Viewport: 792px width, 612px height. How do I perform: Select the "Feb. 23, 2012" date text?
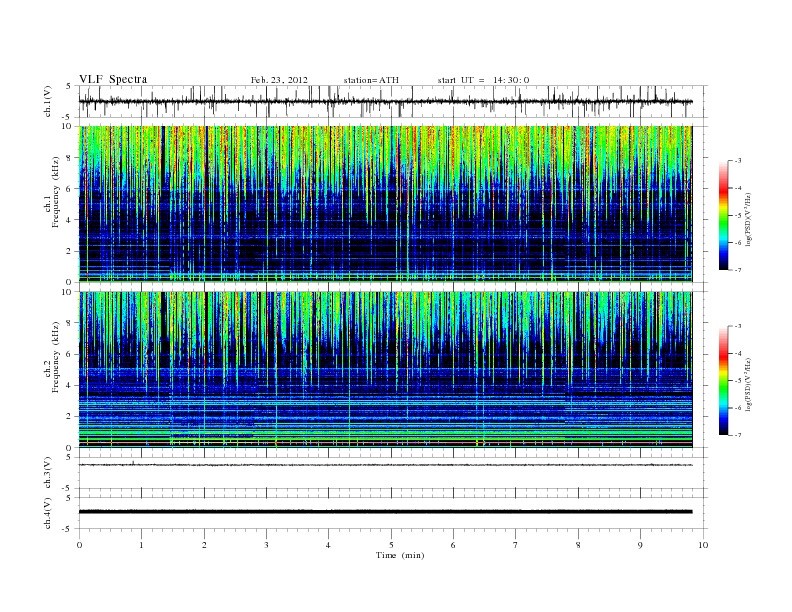tap(279, 80)
